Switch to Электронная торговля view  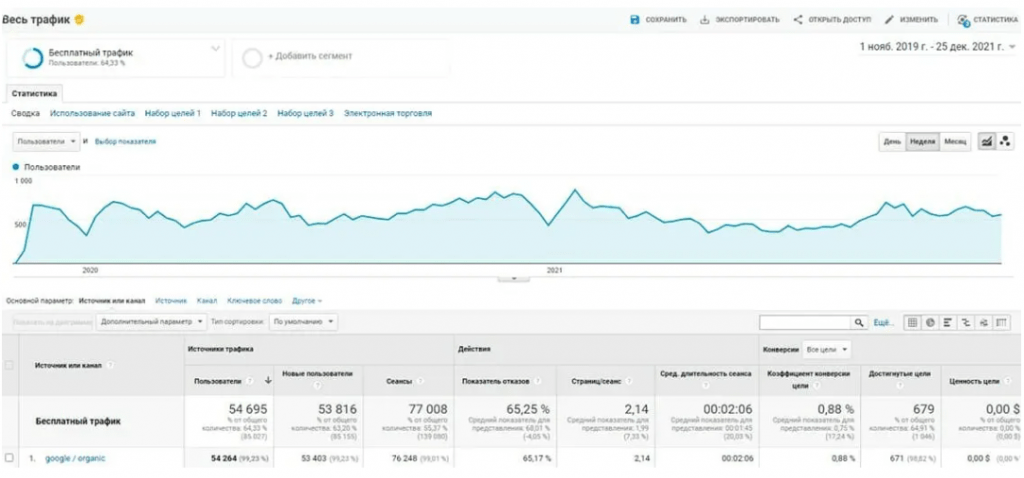point(388,114)
